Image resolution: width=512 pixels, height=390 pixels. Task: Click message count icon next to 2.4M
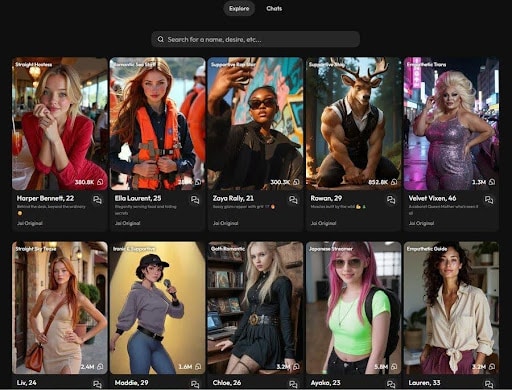tap(100, 366)
